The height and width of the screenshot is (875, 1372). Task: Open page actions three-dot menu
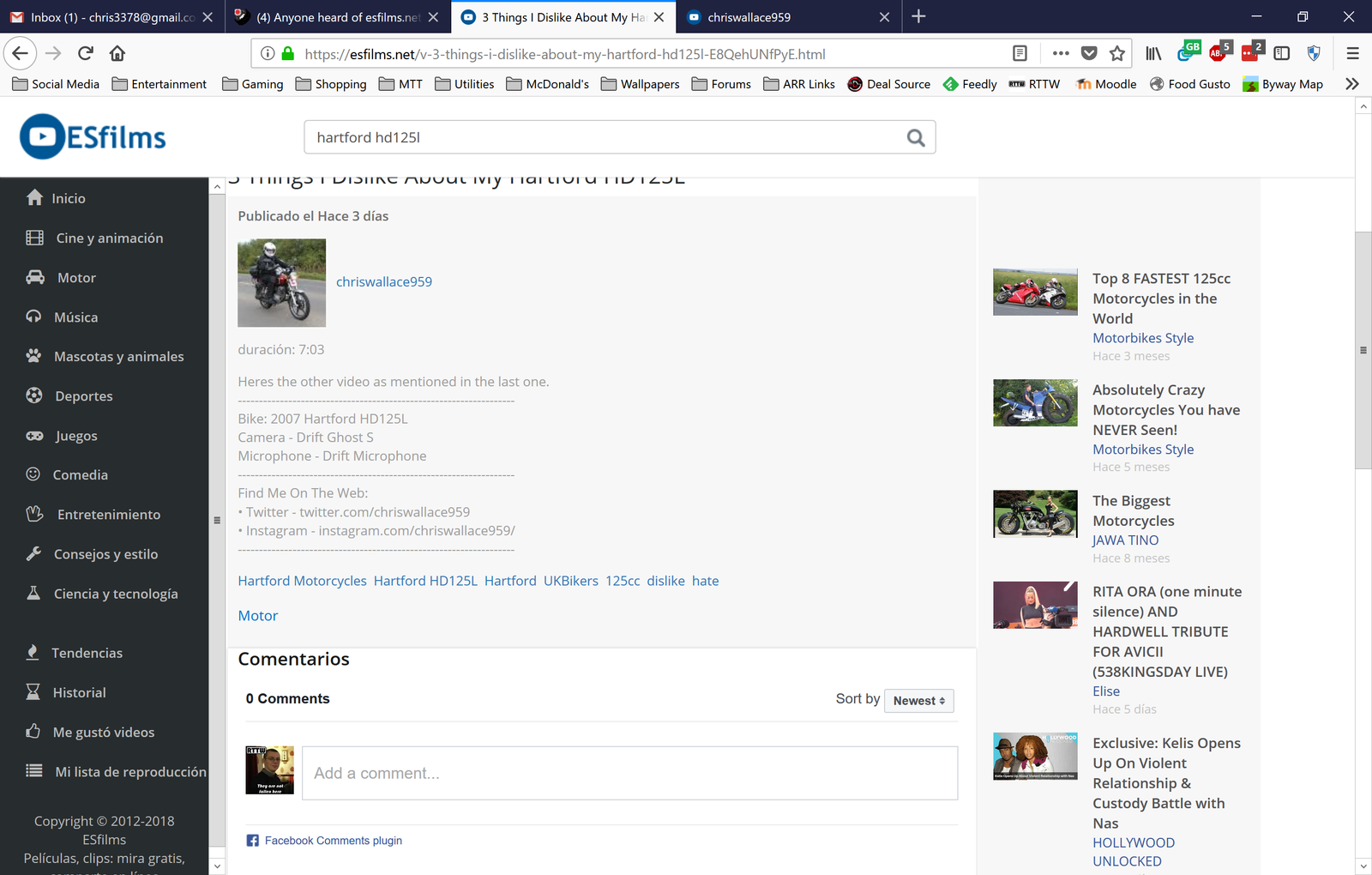[x=1061, y=53]
